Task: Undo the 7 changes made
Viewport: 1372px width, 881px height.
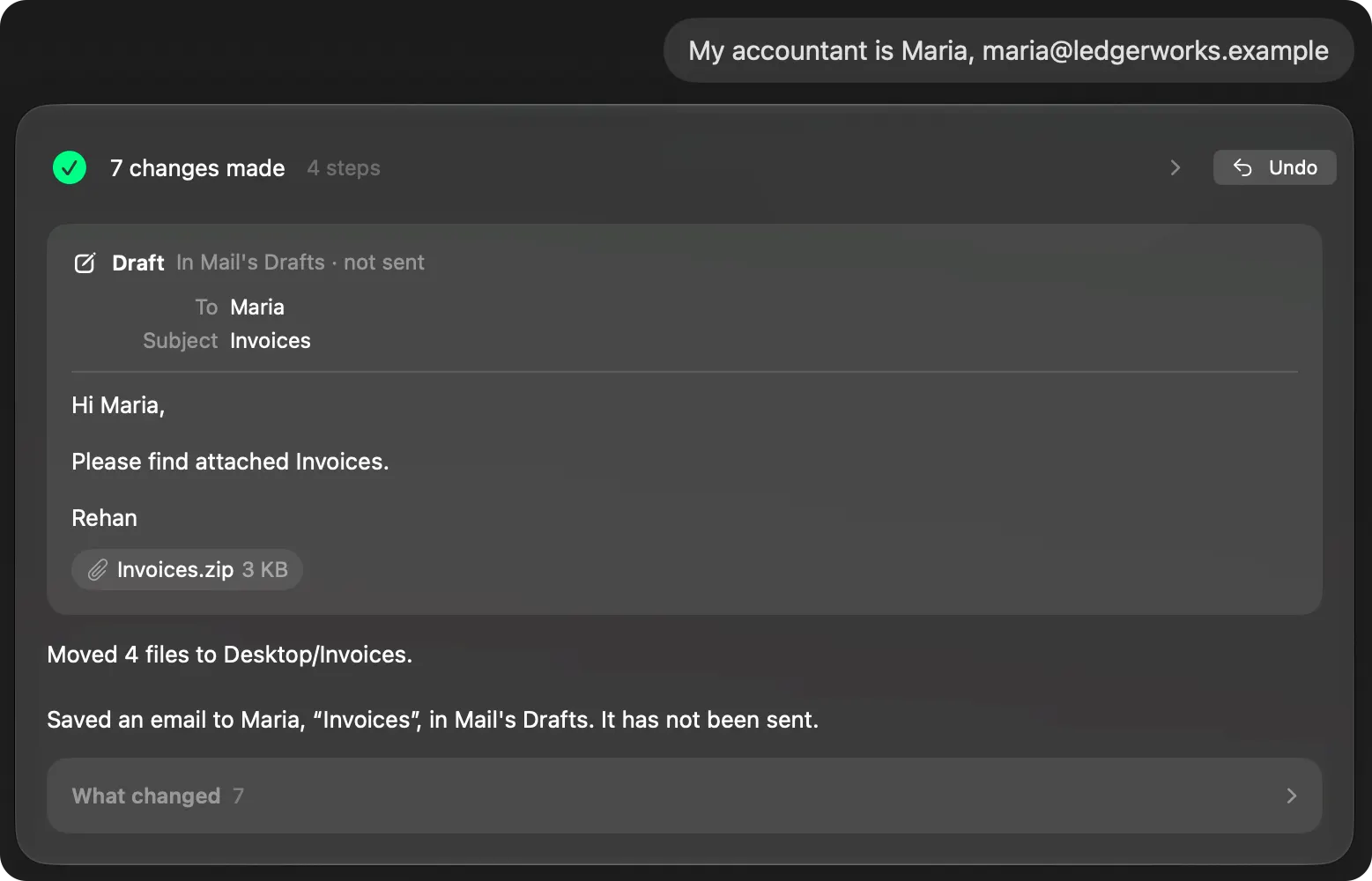Action: 1274,167
